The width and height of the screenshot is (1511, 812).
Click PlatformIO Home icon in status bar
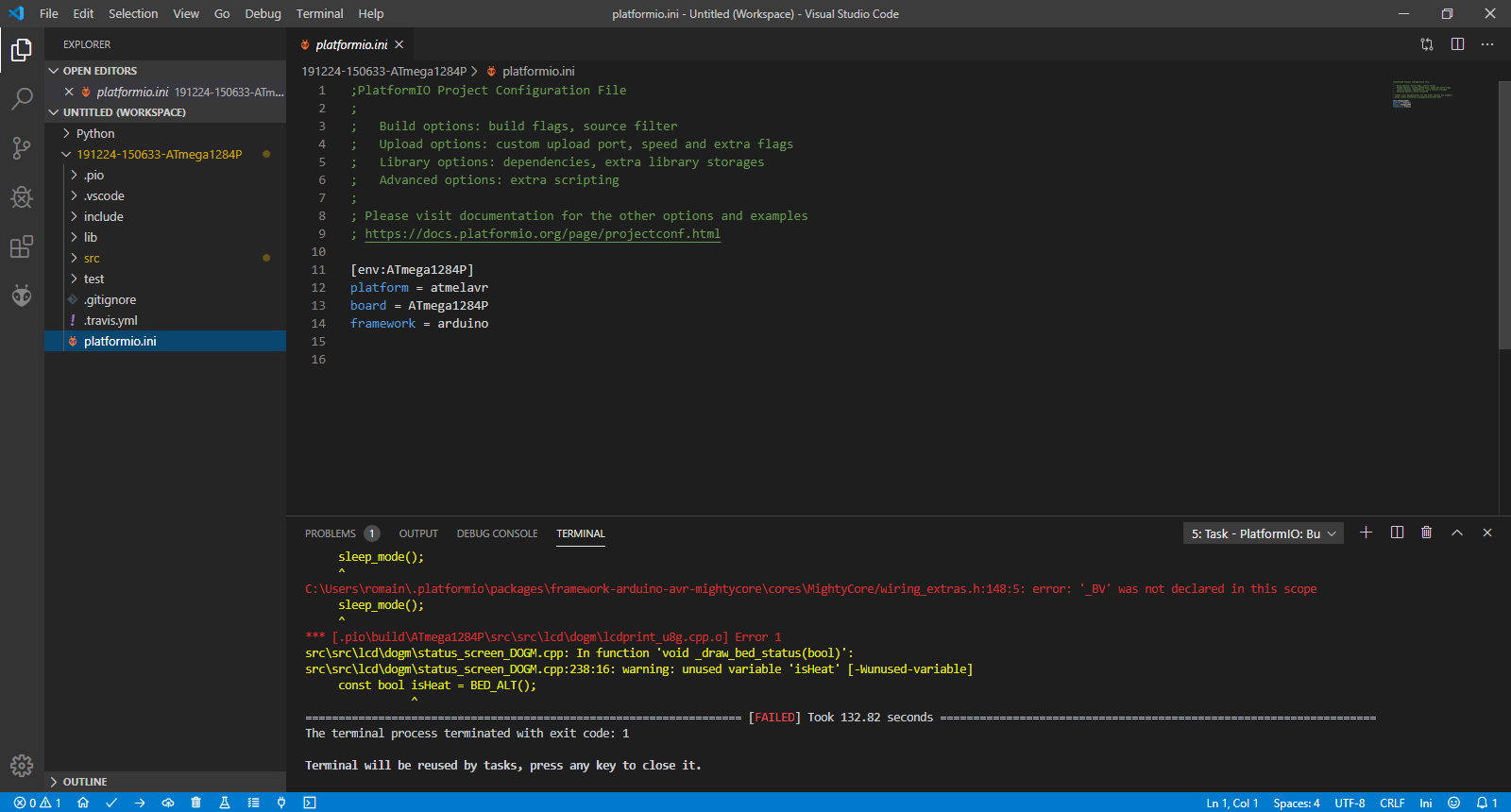83,803
